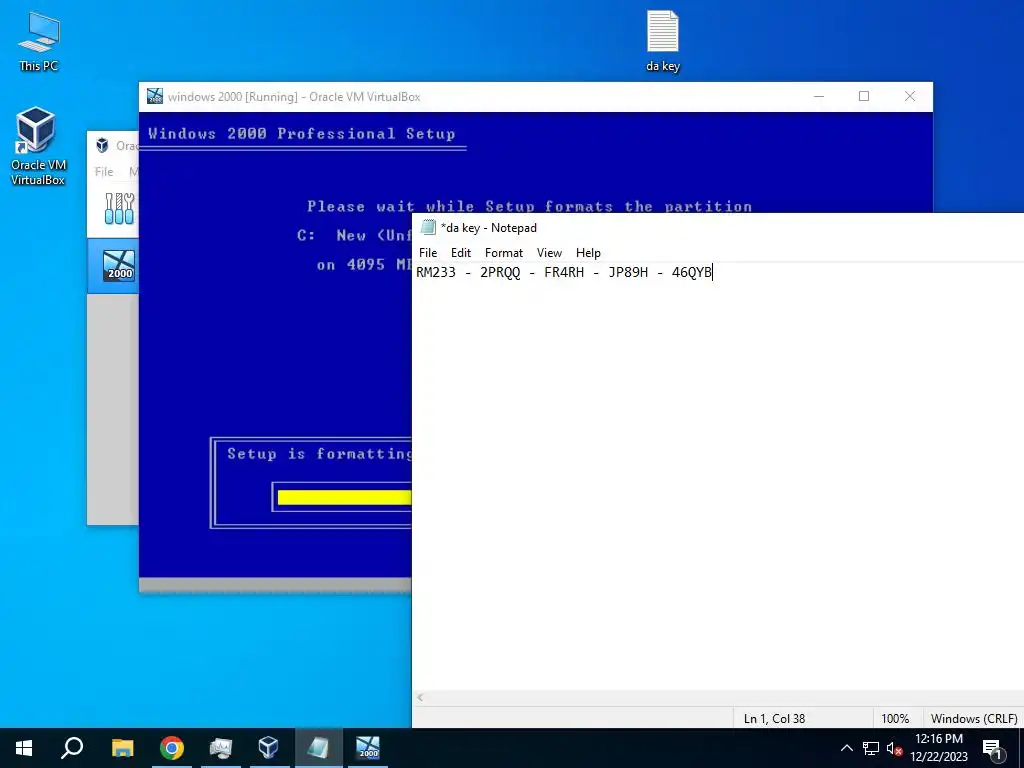The image size is (1024, 768).
Task: Click VirtualBox Manager title bar cube icon
Action: (x=102, y=145)
